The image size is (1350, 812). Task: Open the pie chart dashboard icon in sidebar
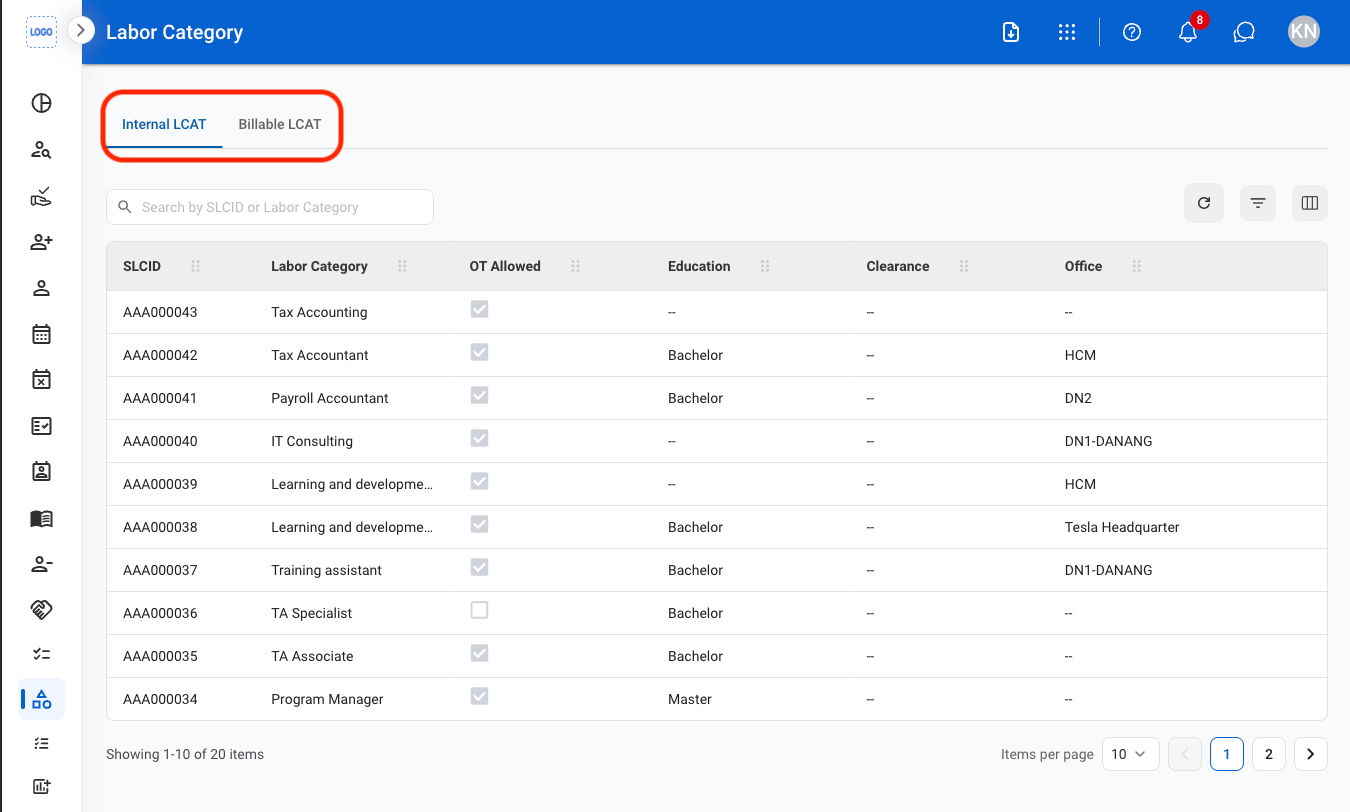(x=41, y=103)
